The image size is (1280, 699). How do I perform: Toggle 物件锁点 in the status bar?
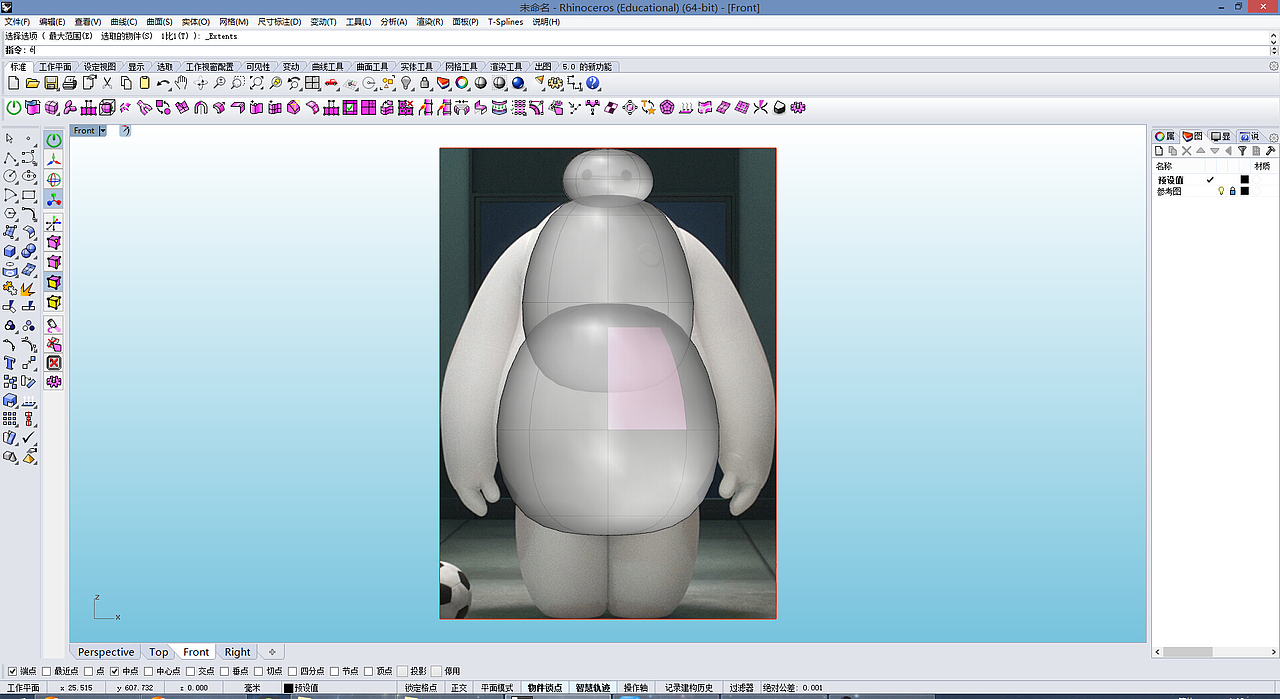click(544, 688)
